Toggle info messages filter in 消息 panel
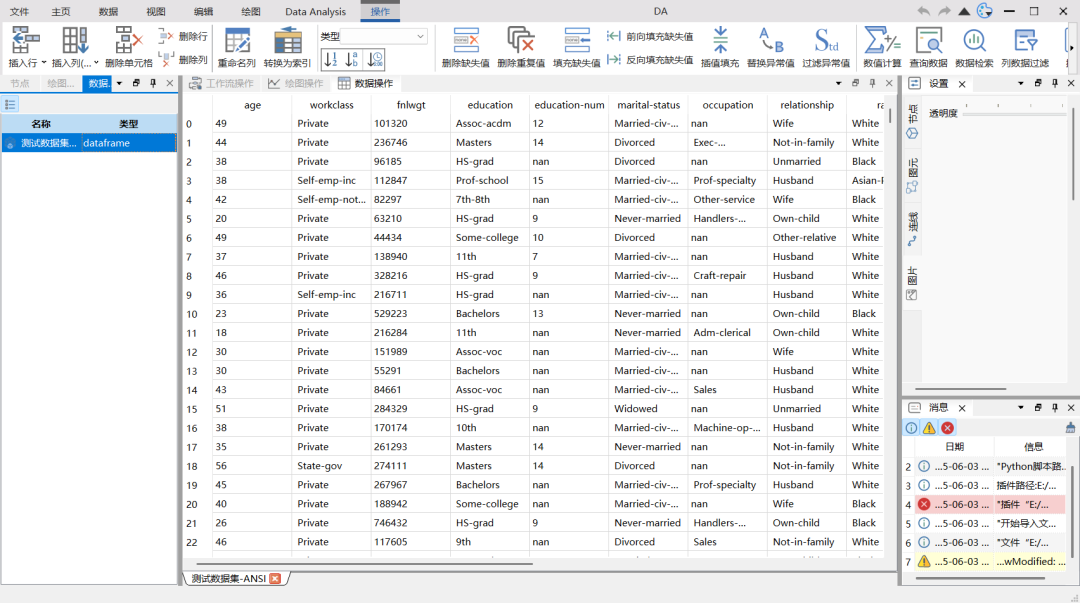 coord(911,428)
